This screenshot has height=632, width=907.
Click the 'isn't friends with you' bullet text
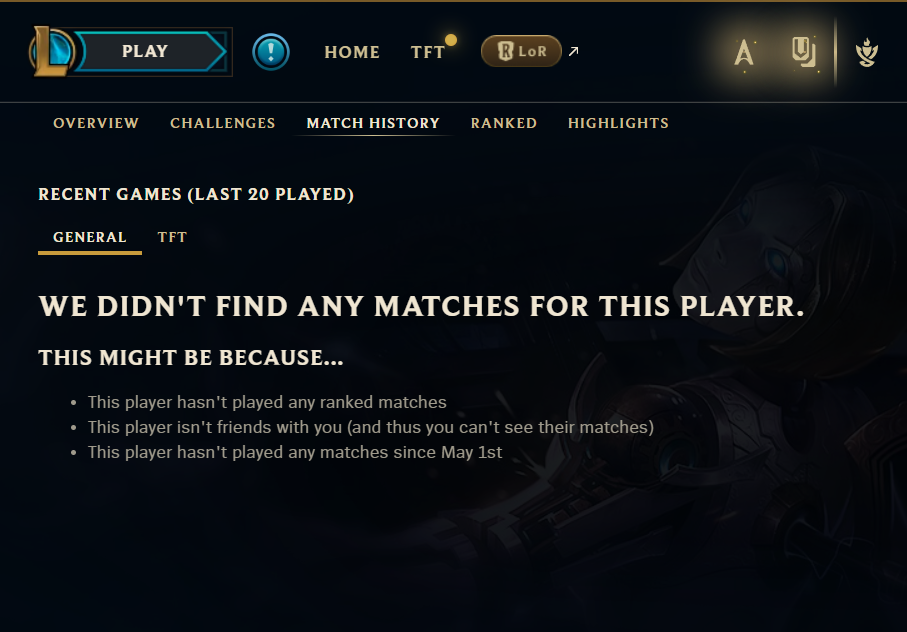tap(371, 427)
